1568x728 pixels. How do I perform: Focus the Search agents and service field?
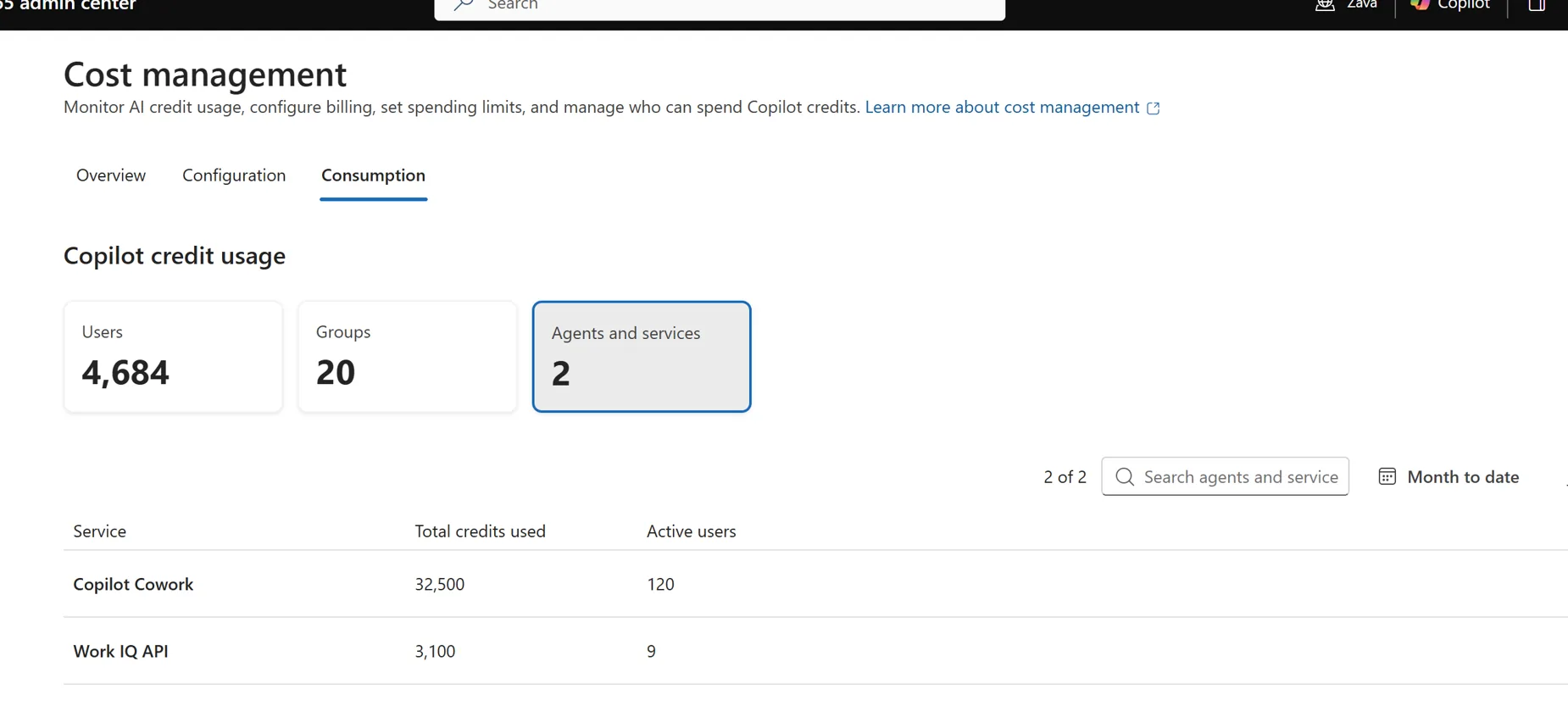click(1225, 476)
